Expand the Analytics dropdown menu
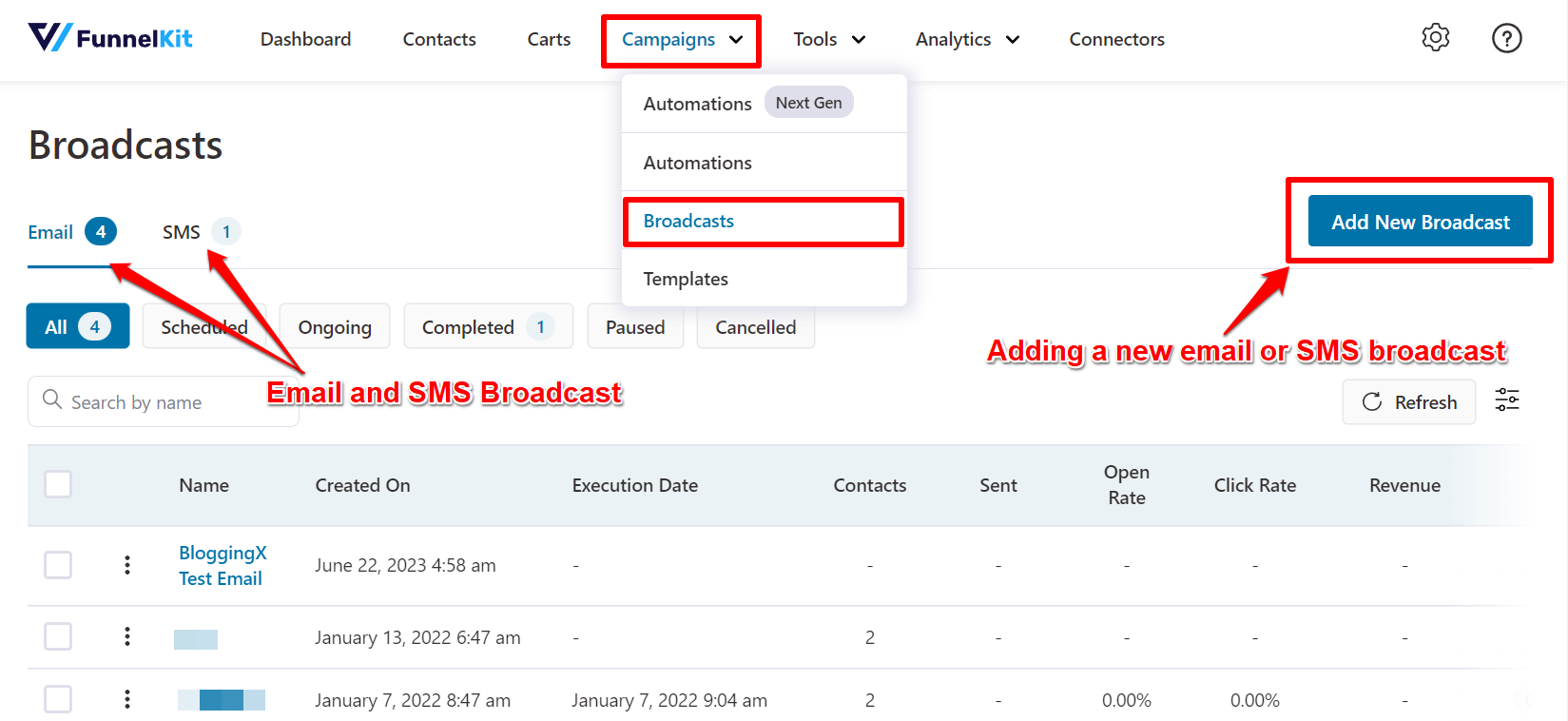Screen dimensions: 1568x721 click(x=967, y=39)
